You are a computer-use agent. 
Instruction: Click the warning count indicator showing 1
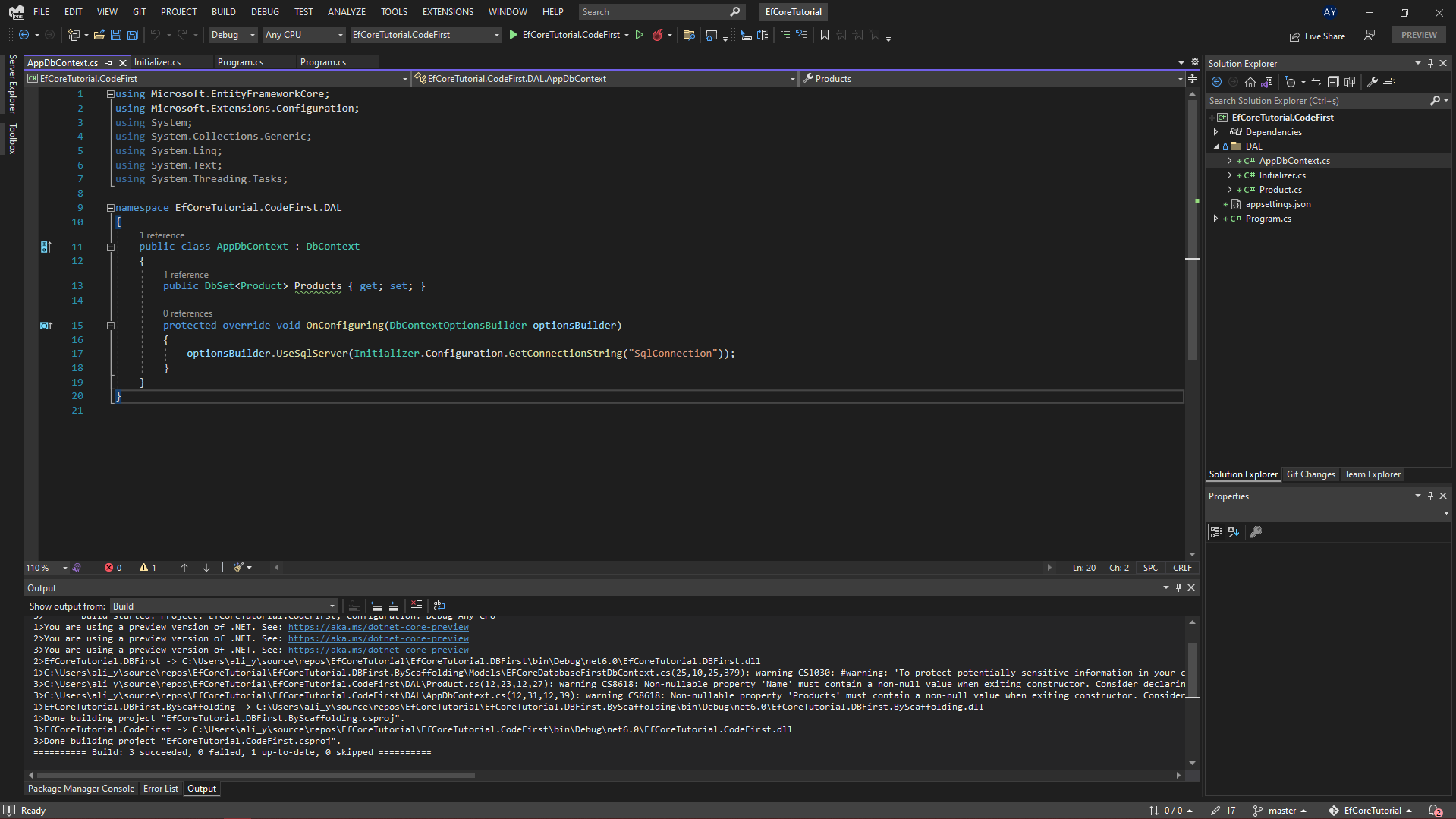click(148, 567)
